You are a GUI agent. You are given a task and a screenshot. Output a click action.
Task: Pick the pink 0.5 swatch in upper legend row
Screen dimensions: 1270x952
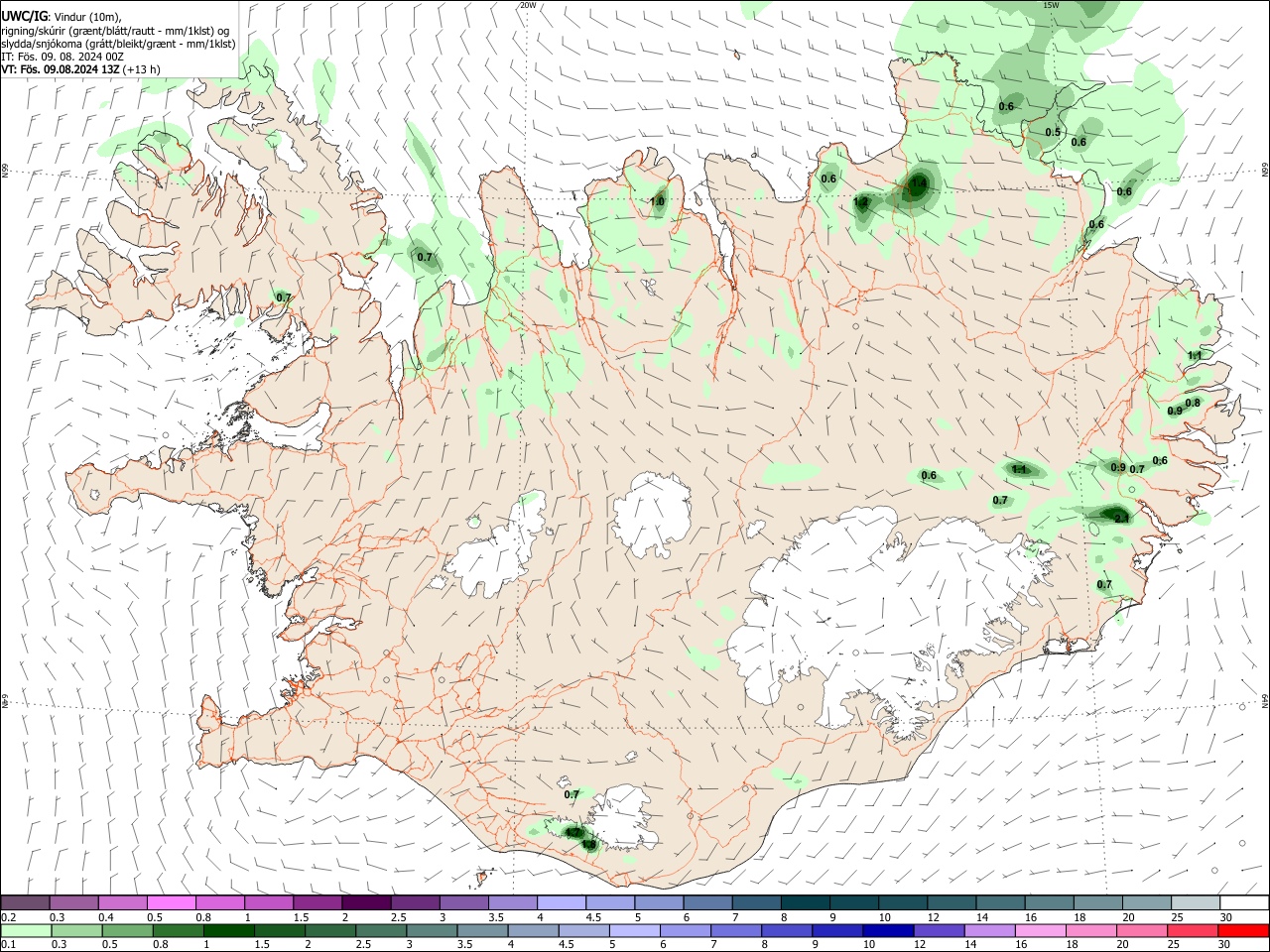pyautogui.click(x=171, y=903)
